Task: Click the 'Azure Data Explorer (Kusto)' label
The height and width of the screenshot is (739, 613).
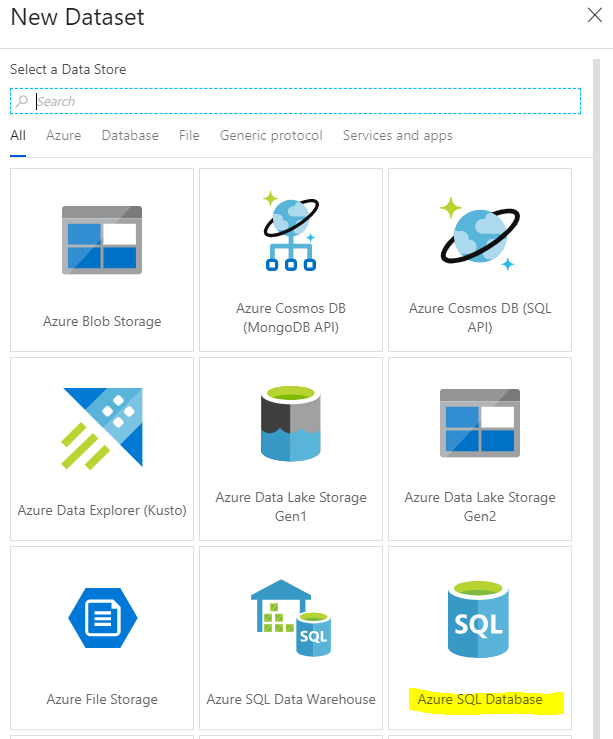Action: (102, 510)
